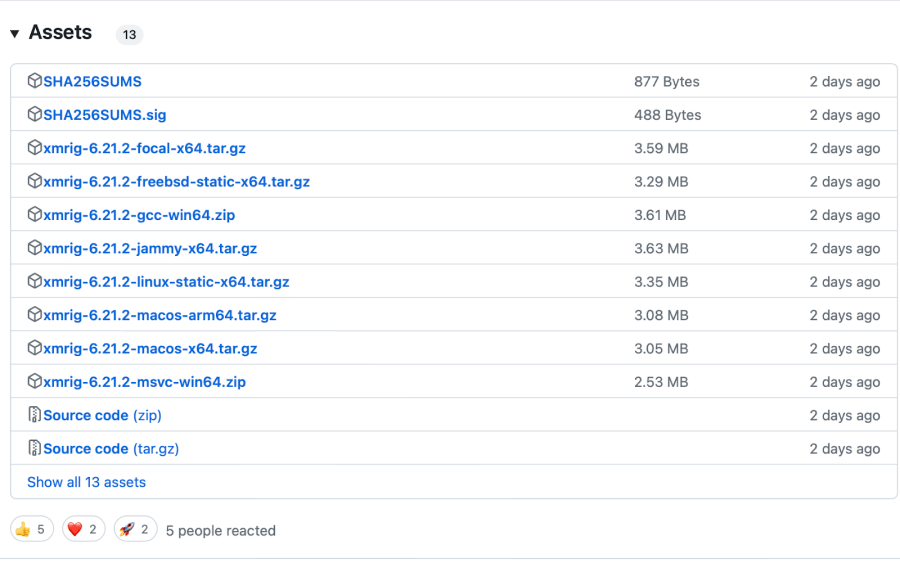Expand list with Show all 13 assets
900x562 pixels.
(x=86, y=482)
